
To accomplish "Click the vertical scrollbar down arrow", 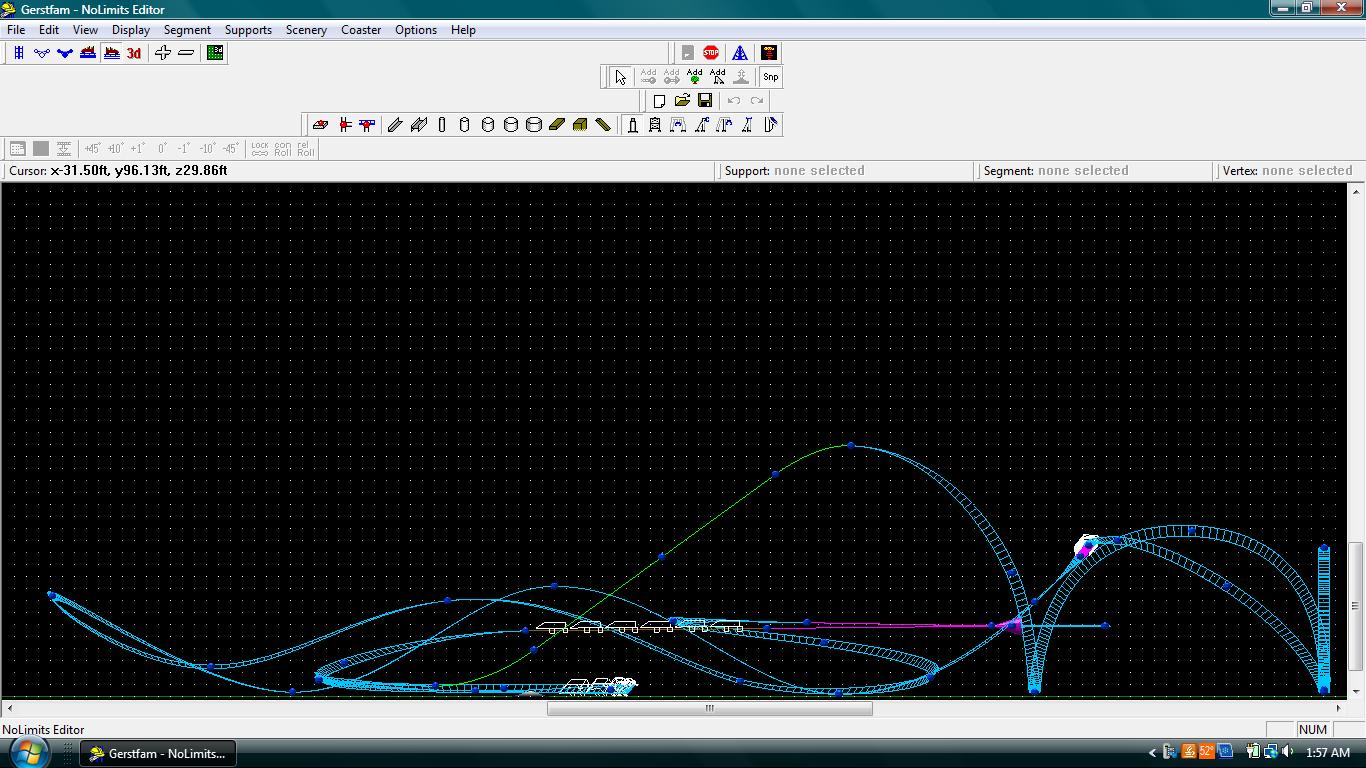I will 1356,691.
